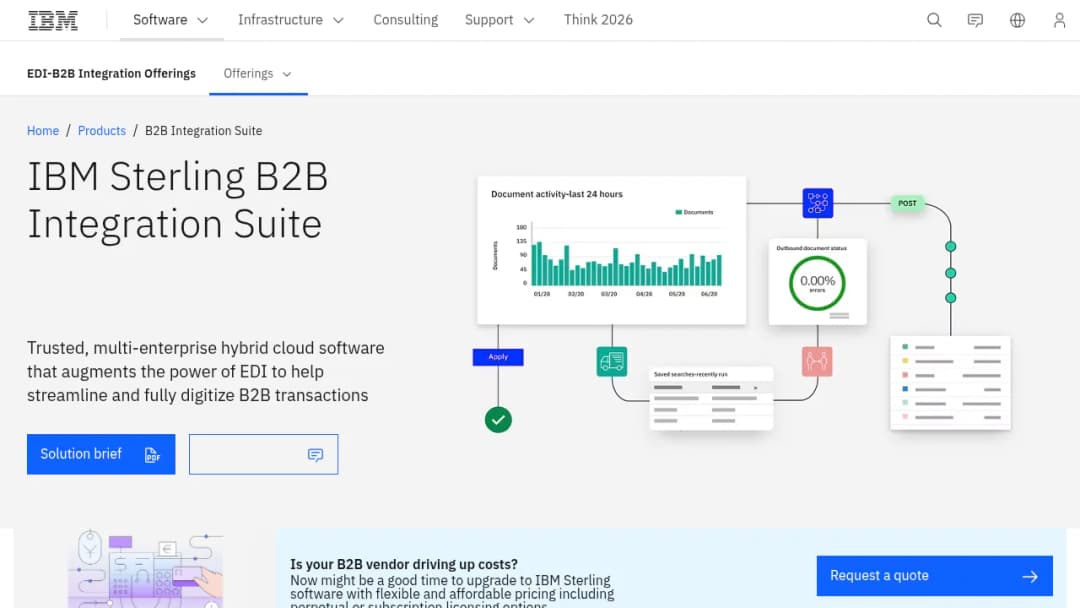Click the PDF icon on Solution brief
This screenshot has width=1080, height=608.
152,454
